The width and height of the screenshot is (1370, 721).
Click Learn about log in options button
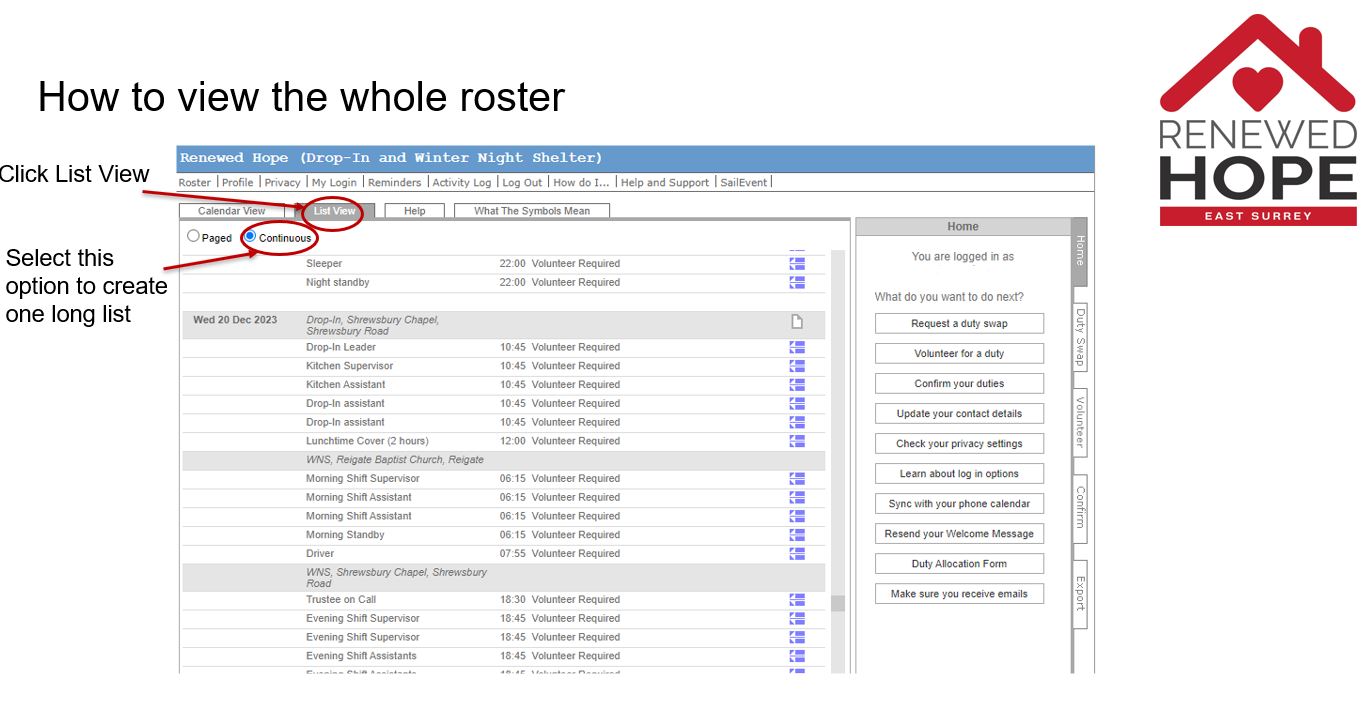(959, 474)
